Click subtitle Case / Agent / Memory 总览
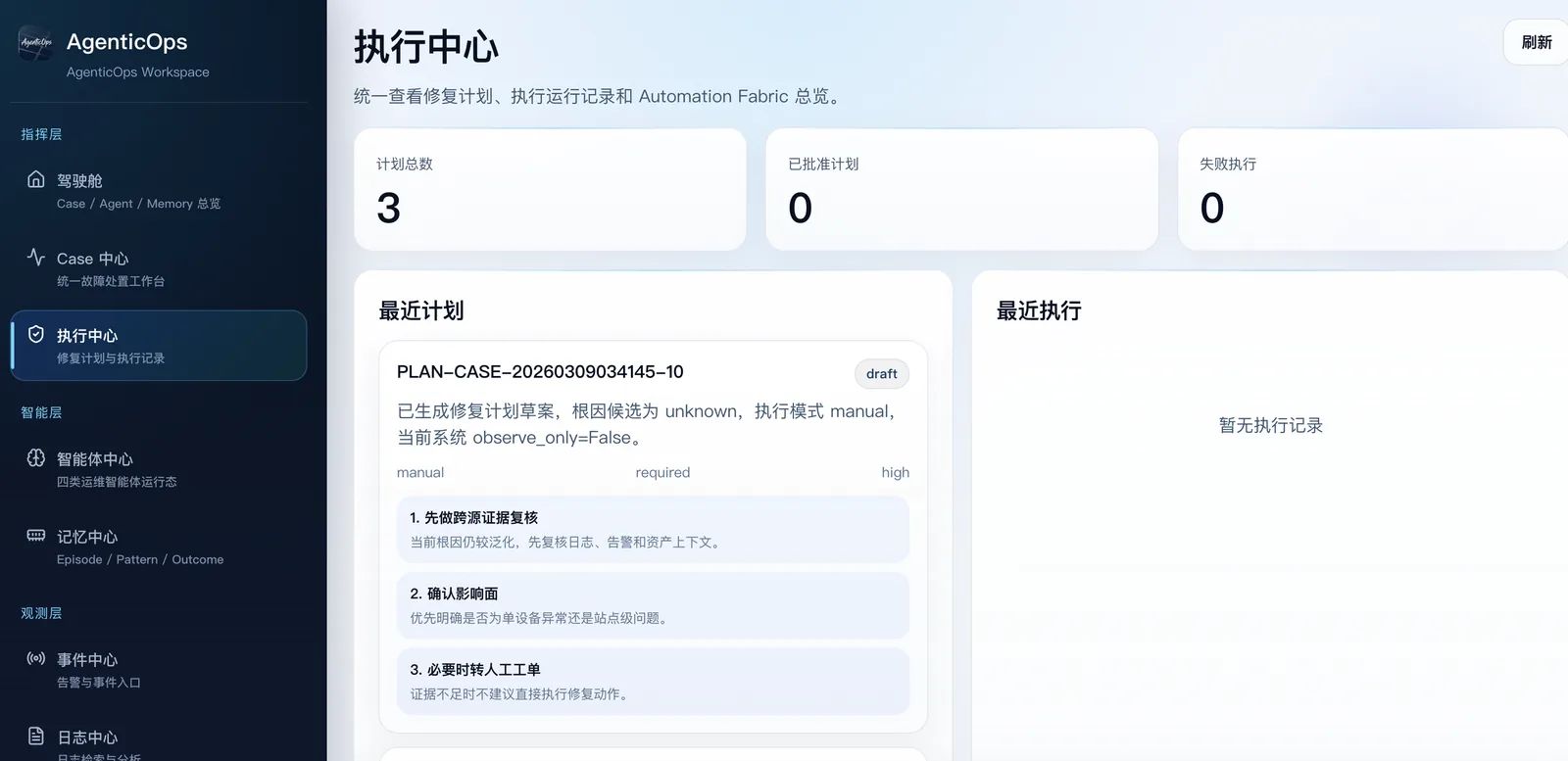1568x761 pixels. point(139,204)
